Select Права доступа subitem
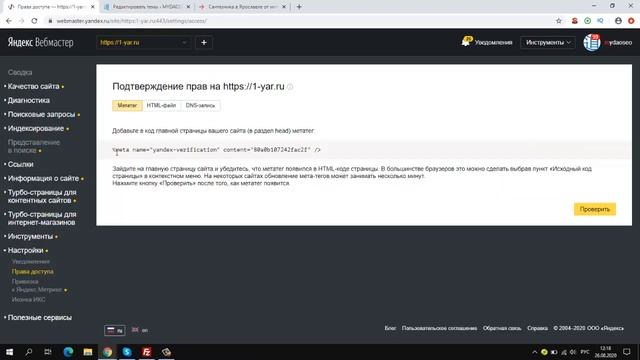The height and width of the screenshot is (360, 640). pyautogui.click(x=33, y=271)
